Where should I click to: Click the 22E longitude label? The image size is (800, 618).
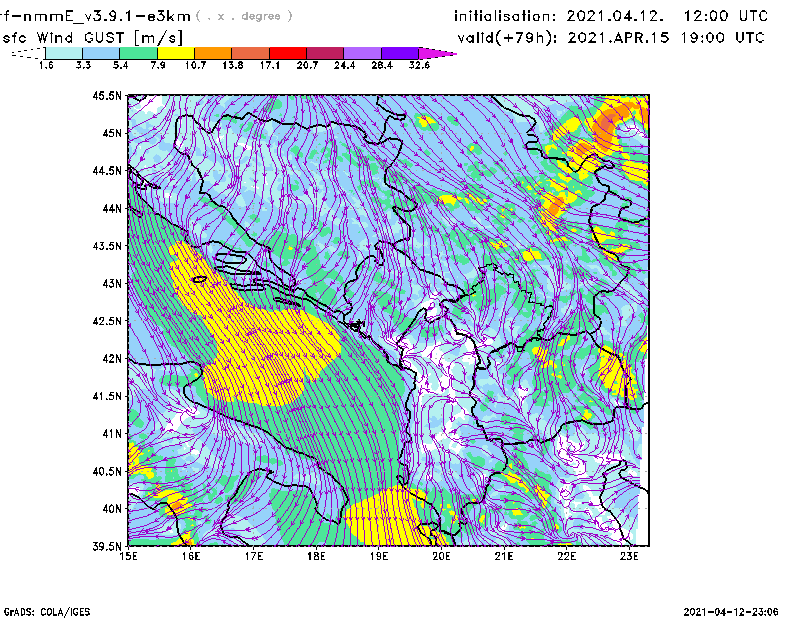567,556
